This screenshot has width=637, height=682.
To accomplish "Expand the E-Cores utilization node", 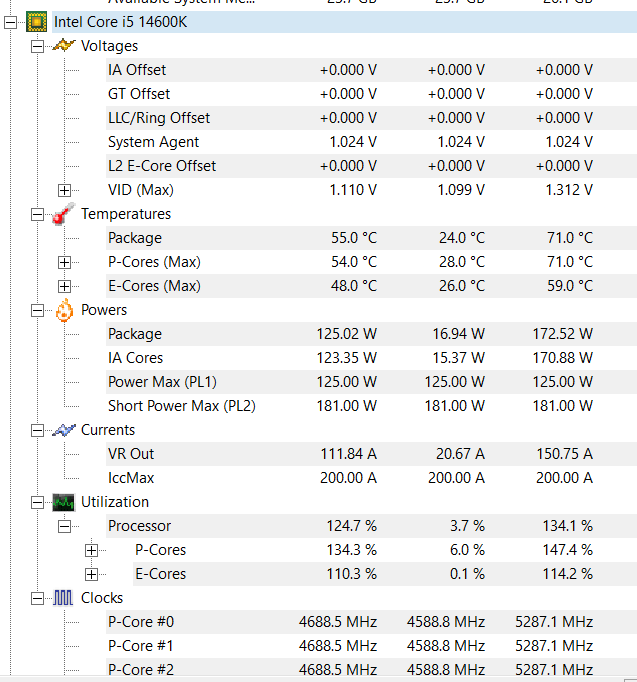I will pyautogui.click(x=91, y=575).
